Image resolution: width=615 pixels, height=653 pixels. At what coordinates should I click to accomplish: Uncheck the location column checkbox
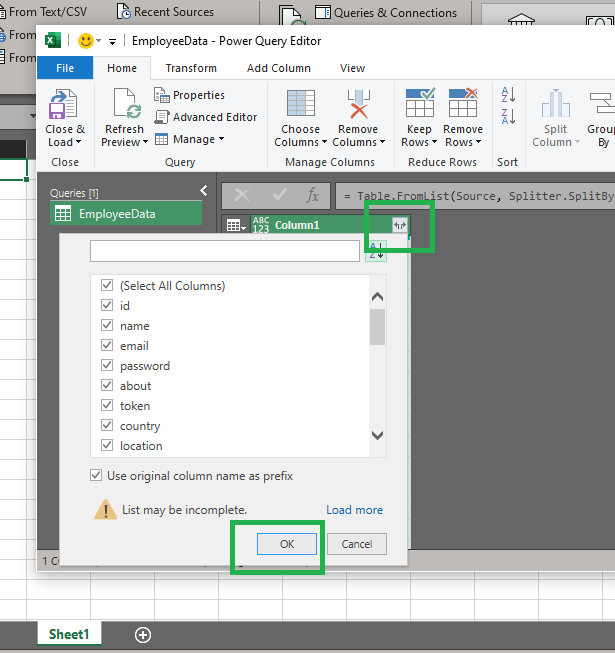tap(107, 445)
